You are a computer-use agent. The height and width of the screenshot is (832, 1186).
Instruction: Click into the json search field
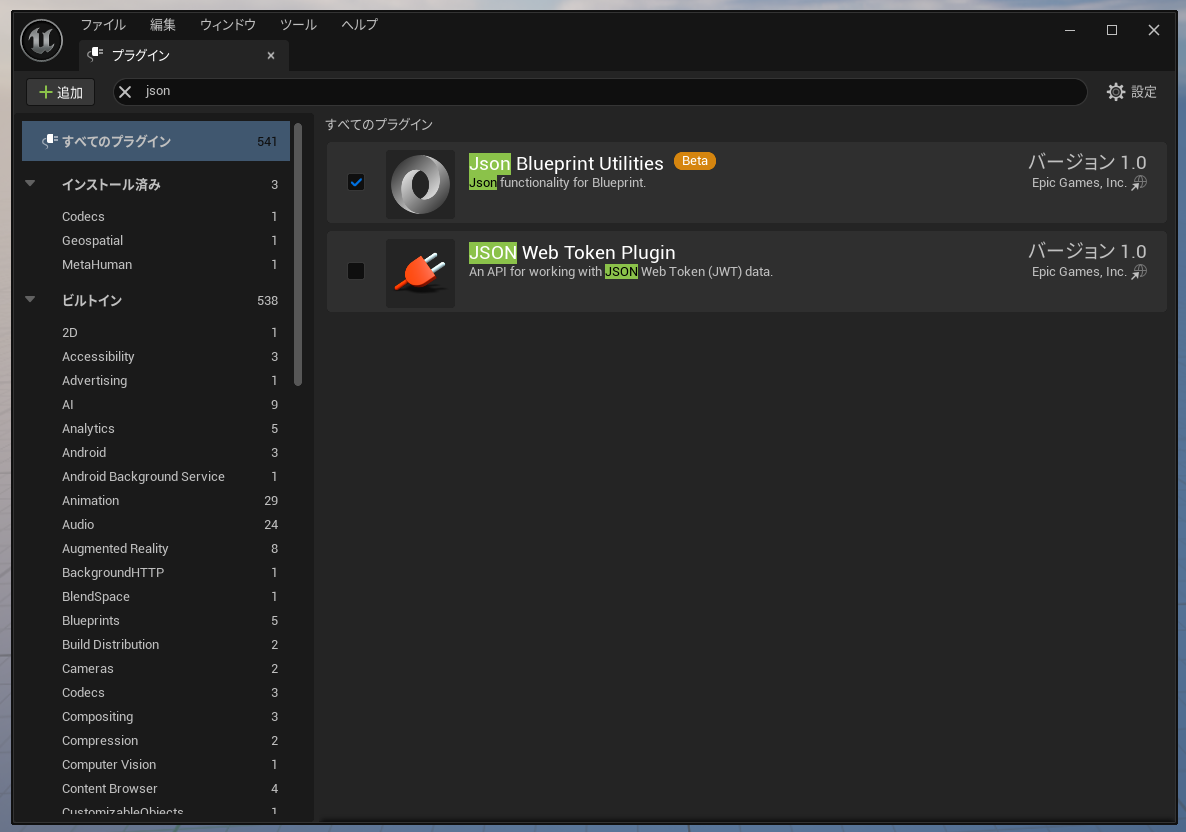600,92
